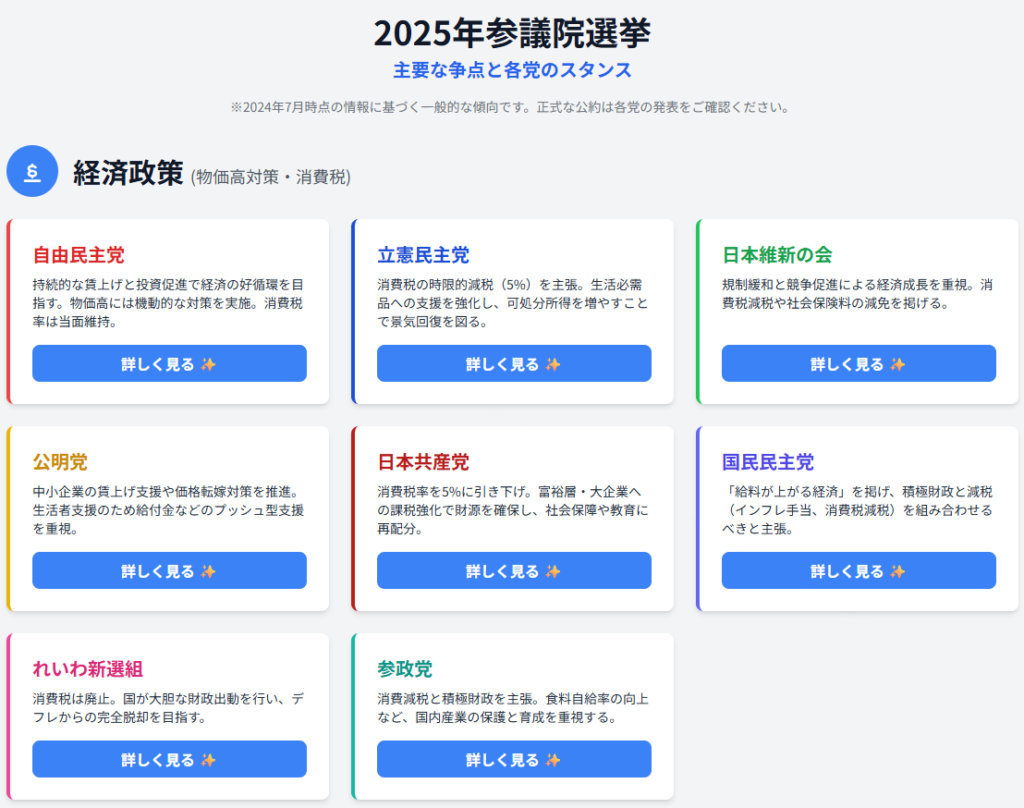Open 詳しく見る for 公明党
This screenshot has width=1024, height=808.
(169, 570)
